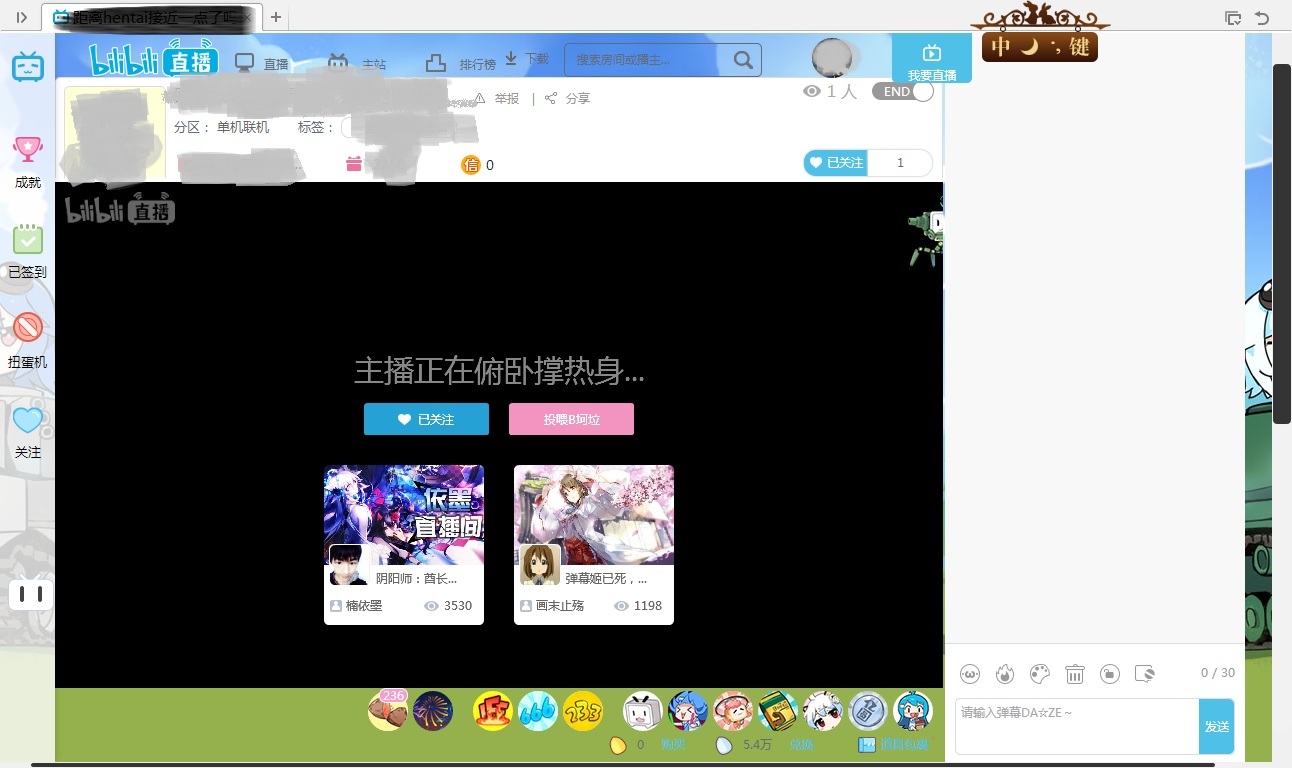Open the 道具包裹 item bag
Viewport: 1292px width, 768px height.
[895, 745]
